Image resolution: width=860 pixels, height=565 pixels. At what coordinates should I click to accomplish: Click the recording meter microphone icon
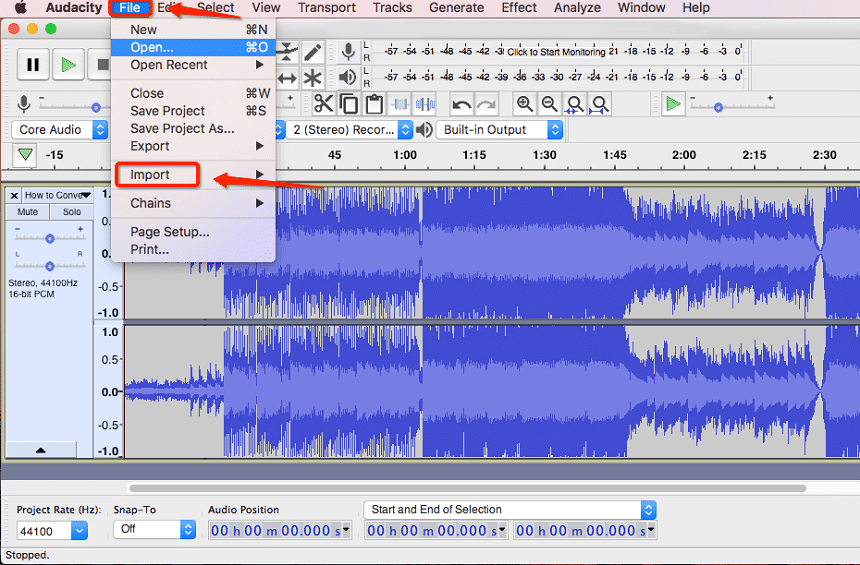tap(348, 52)
